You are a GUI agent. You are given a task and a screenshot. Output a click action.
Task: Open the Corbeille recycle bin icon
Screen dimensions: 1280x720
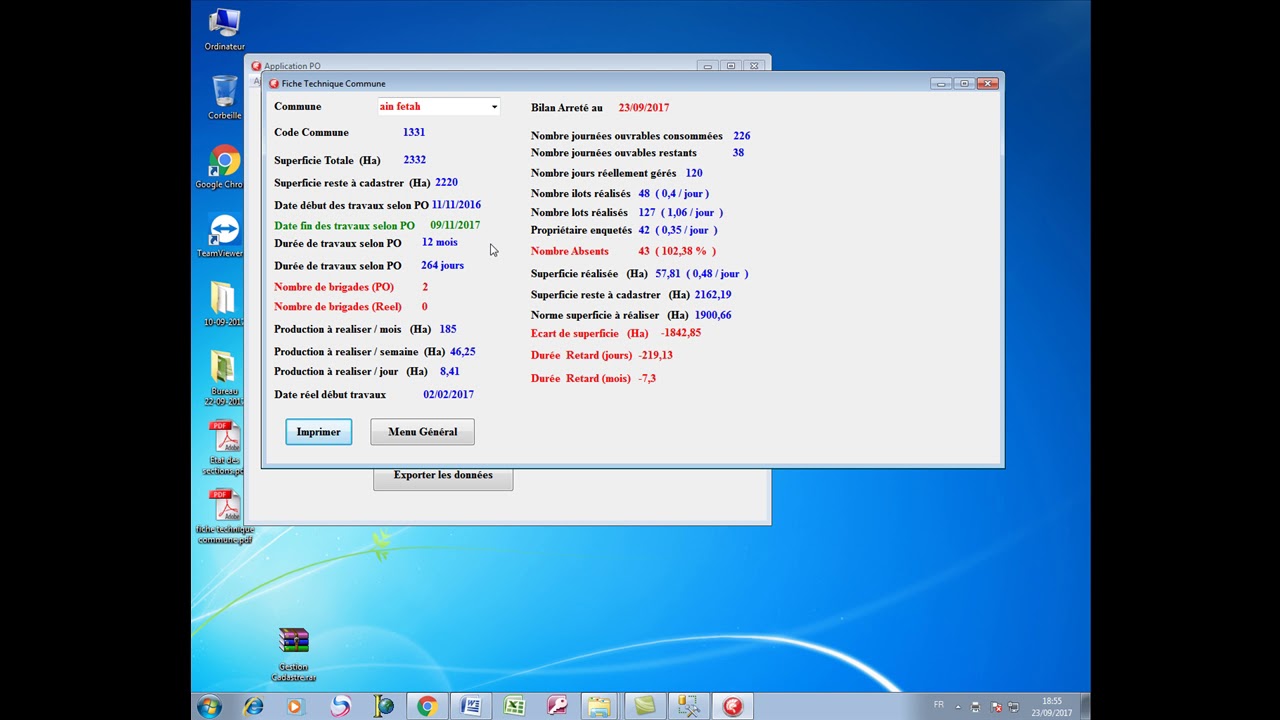tap(224, 98)
